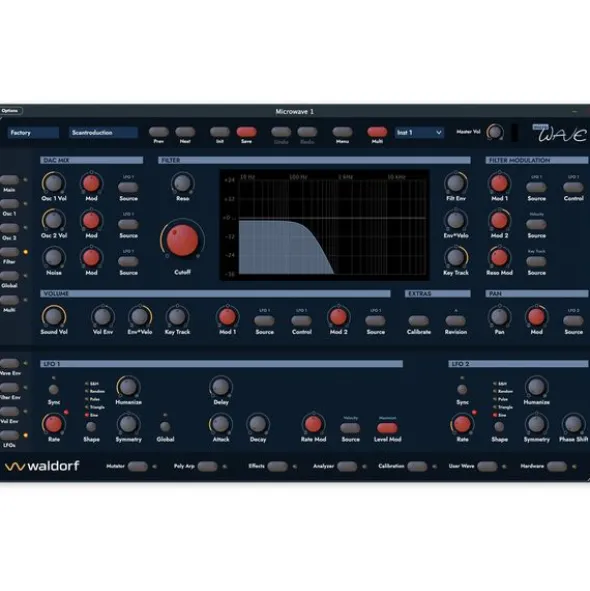The image size is (590, 591).
Task: Toggle the Global button in LFO 1
Action: pyautogui.click(x=165, y=427)
